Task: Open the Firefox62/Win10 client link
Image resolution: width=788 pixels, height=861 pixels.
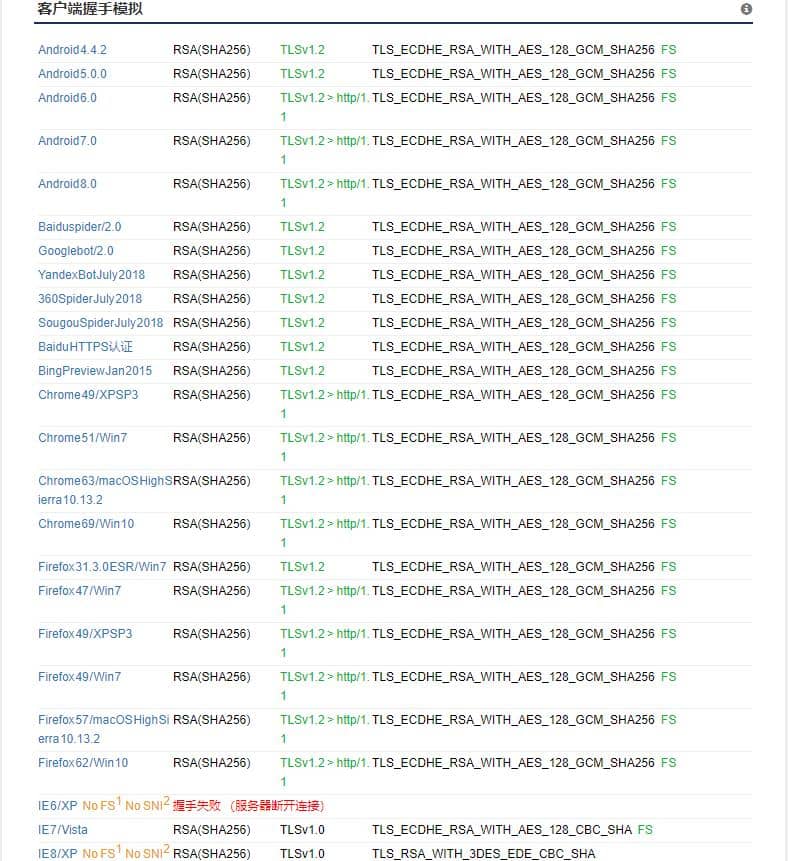Action: [83, 763]
